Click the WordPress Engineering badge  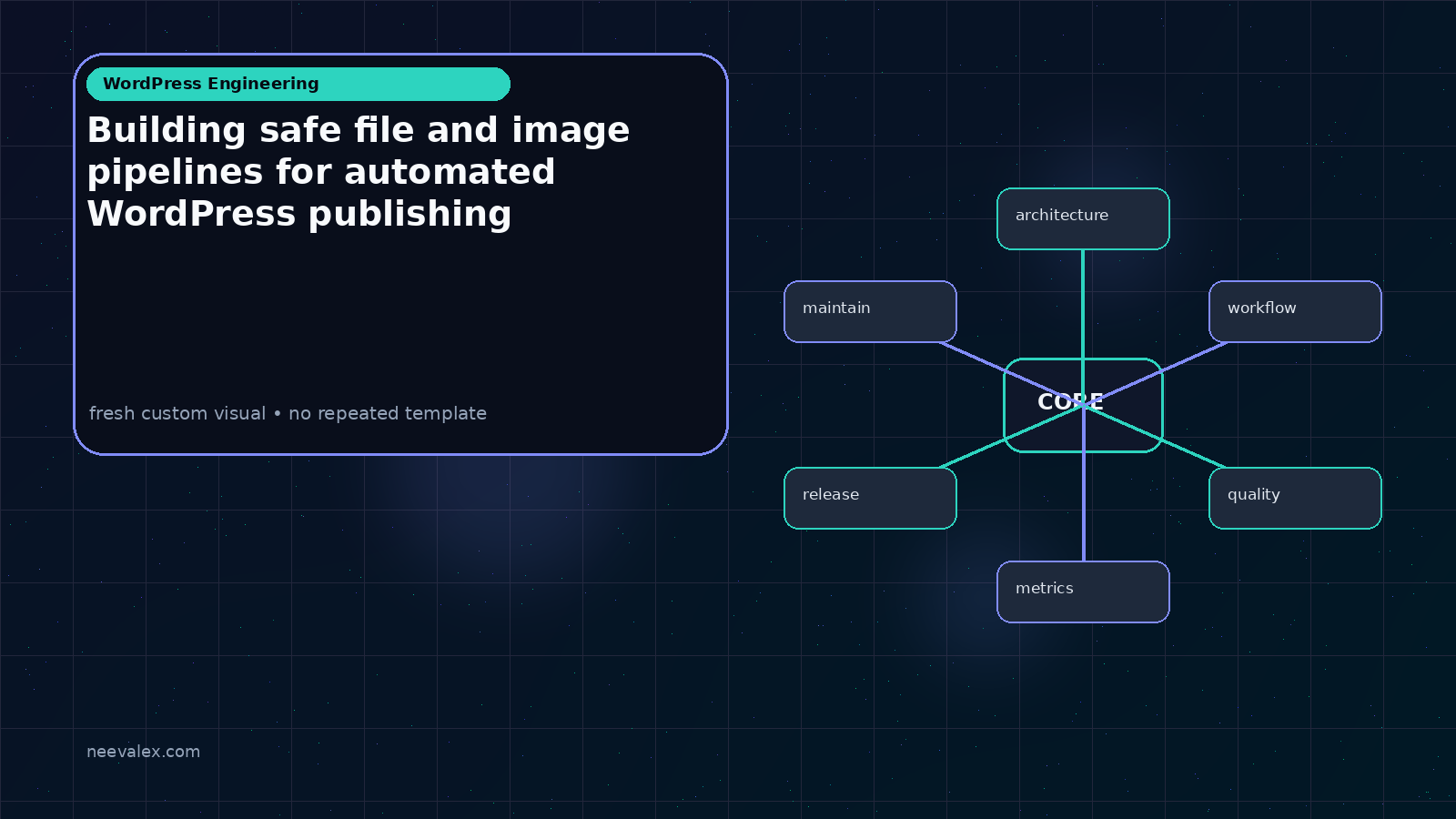point(298,84)
